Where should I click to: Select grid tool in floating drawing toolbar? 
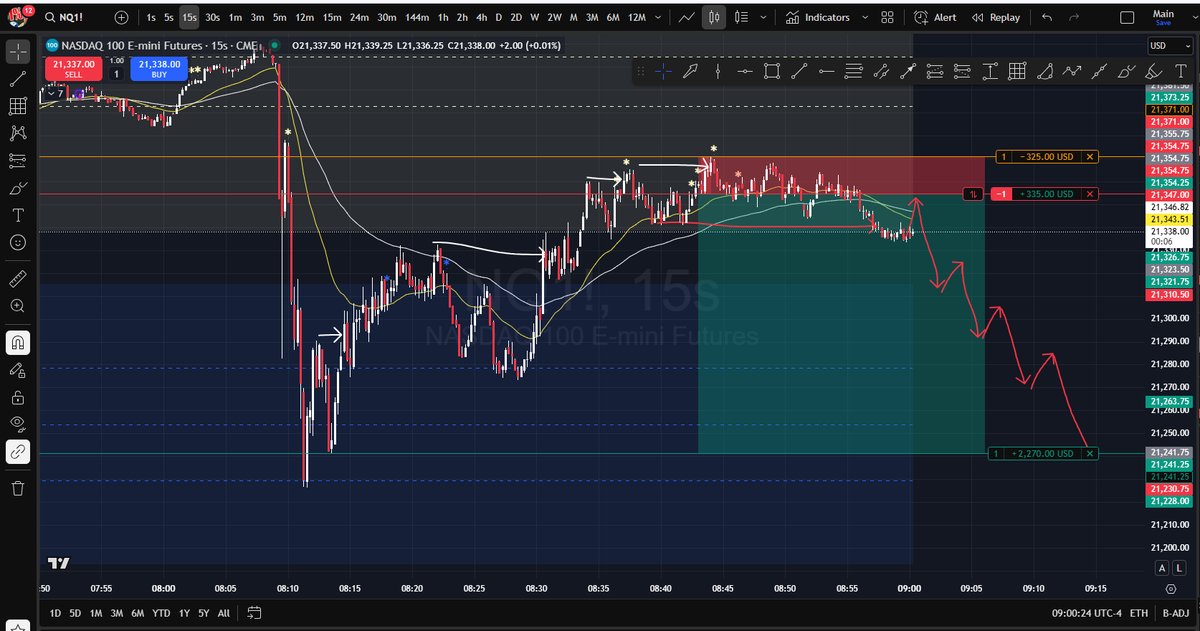(1017, 71)
